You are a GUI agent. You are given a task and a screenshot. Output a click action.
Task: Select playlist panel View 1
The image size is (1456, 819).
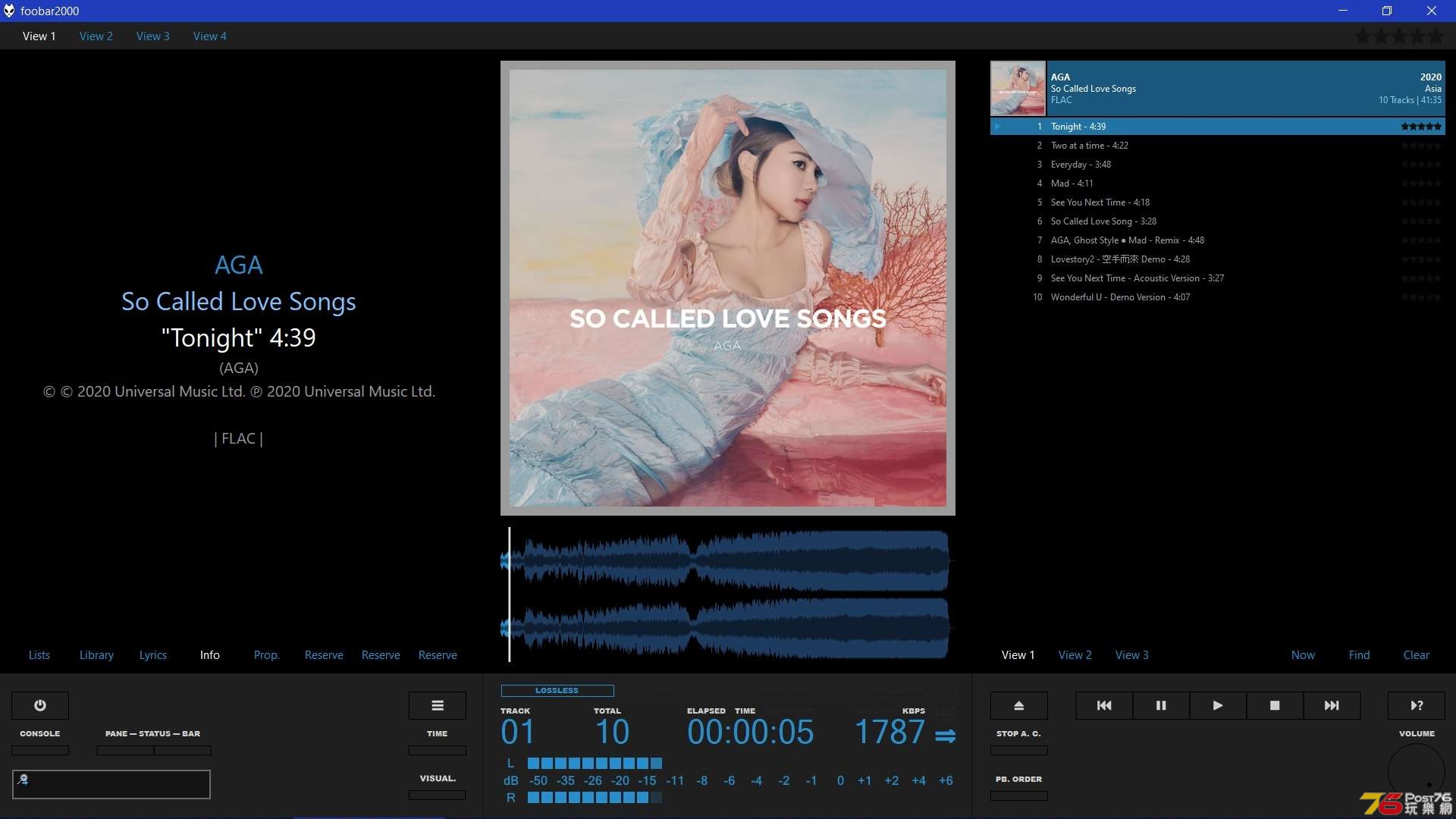(1018, 655)
